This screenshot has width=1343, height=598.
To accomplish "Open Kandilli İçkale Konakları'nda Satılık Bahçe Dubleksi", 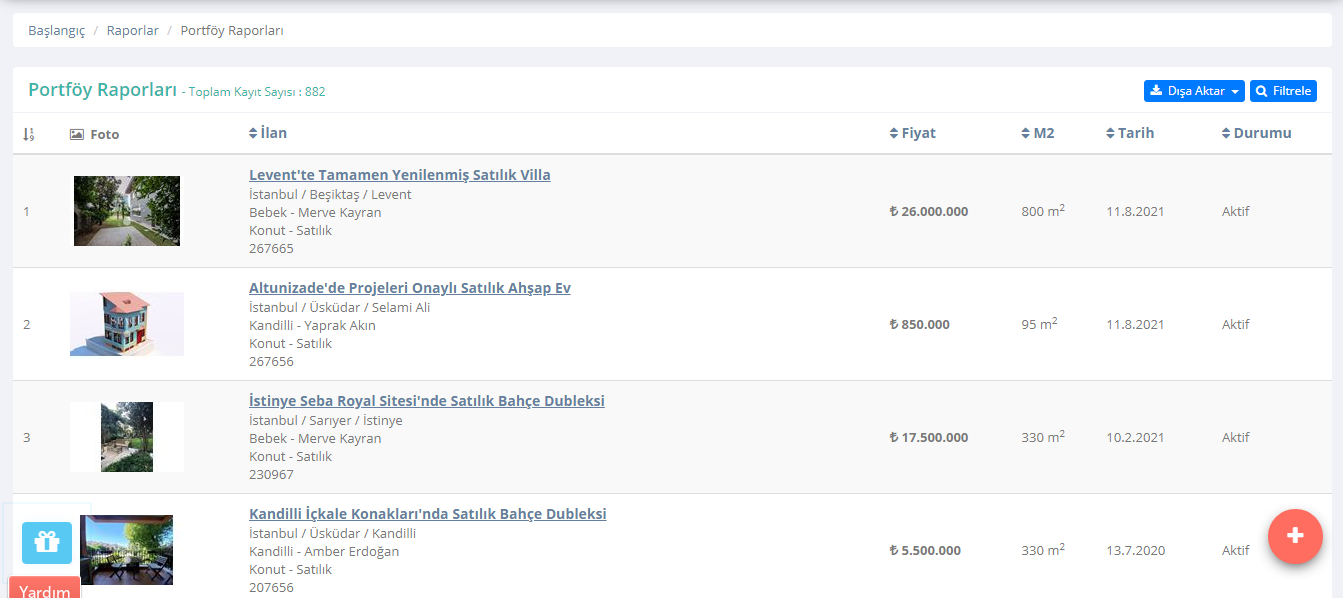I will pos(427,514).
